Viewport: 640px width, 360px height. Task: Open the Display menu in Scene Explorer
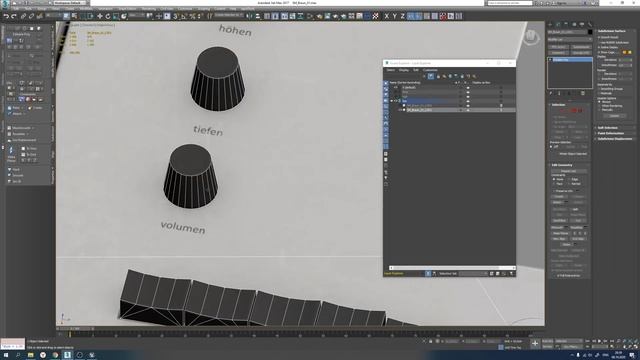[404, 70]
